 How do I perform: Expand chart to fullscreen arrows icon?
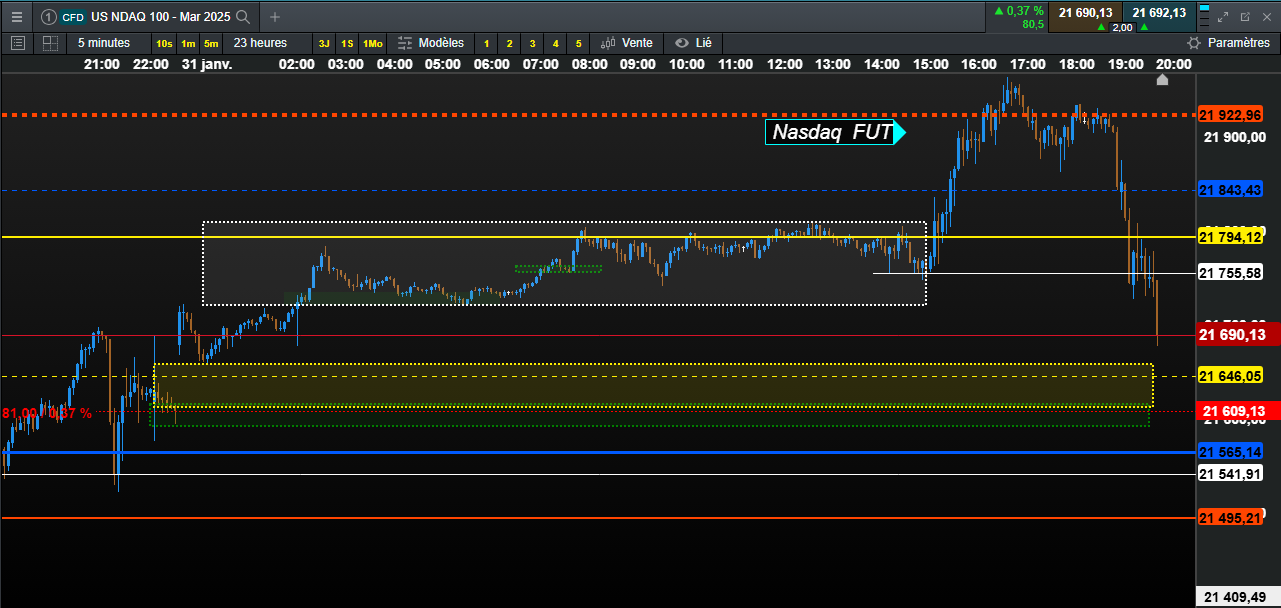(1223, 17)
